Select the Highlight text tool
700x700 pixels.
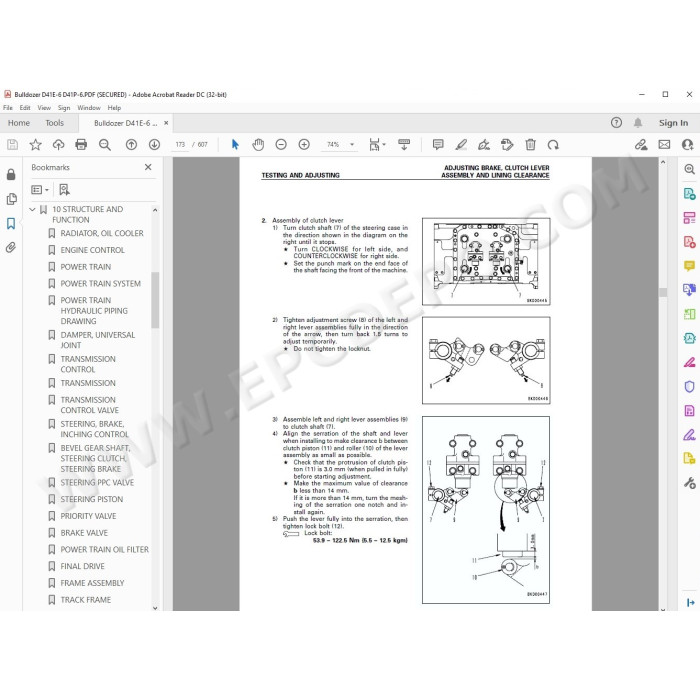461,145
